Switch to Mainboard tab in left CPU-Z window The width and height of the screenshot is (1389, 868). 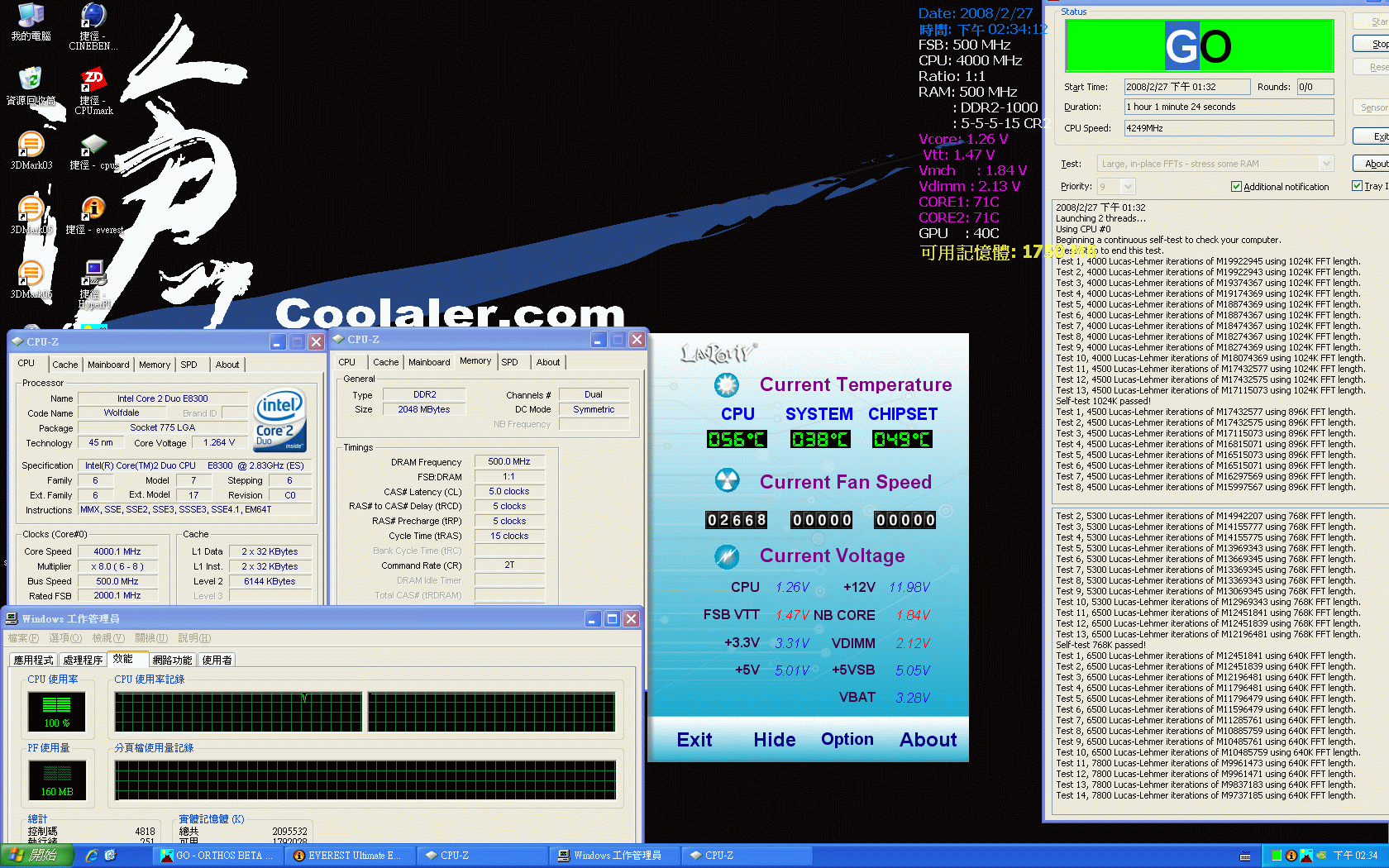coord(108,365)
